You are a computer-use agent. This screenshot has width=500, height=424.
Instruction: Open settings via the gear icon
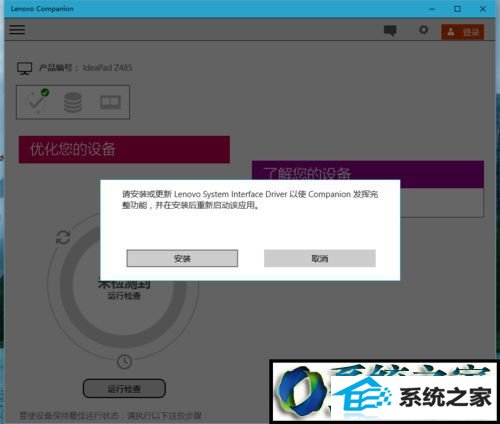pos(423,30)
